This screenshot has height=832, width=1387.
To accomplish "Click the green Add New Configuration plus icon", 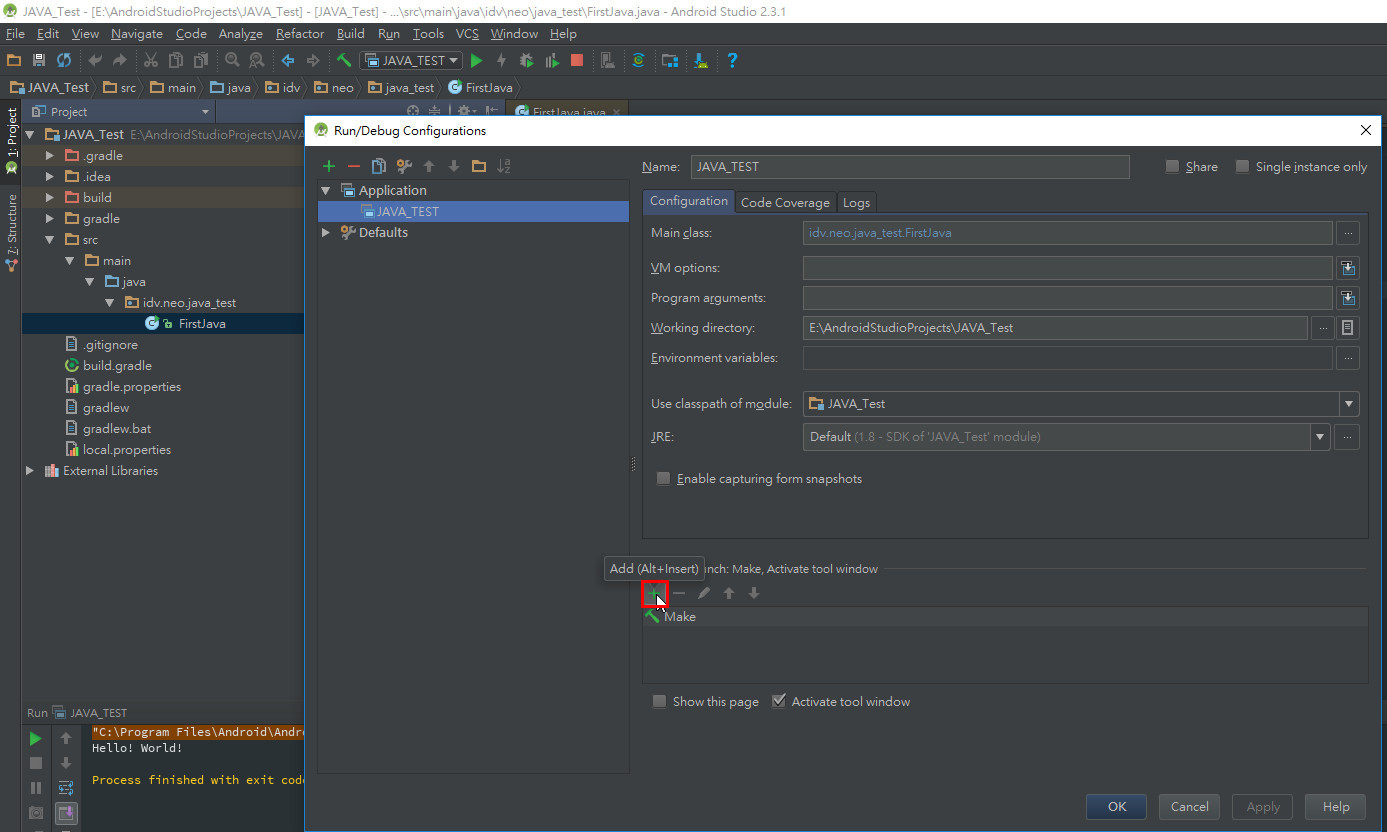I will (328, 166).
